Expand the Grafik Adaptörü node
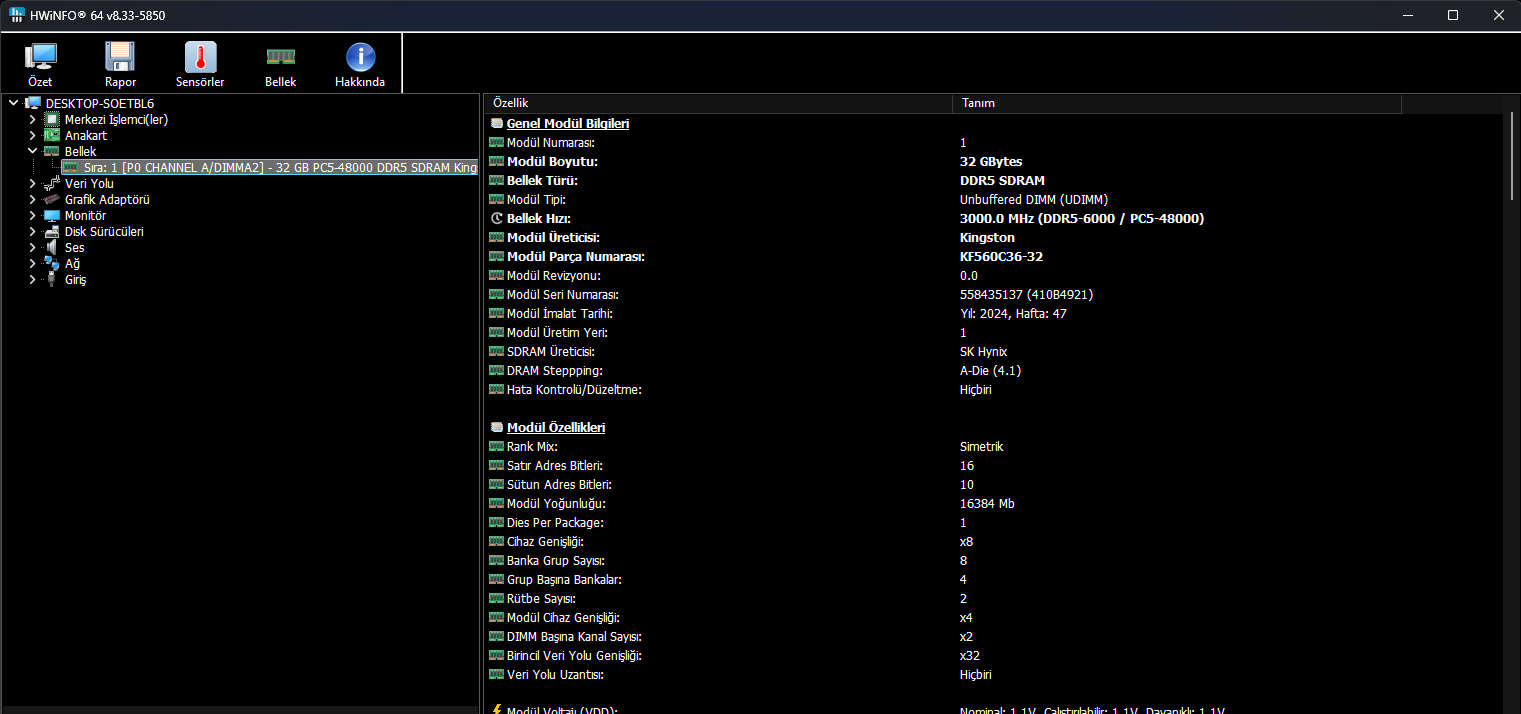 (x=32, y=199)
